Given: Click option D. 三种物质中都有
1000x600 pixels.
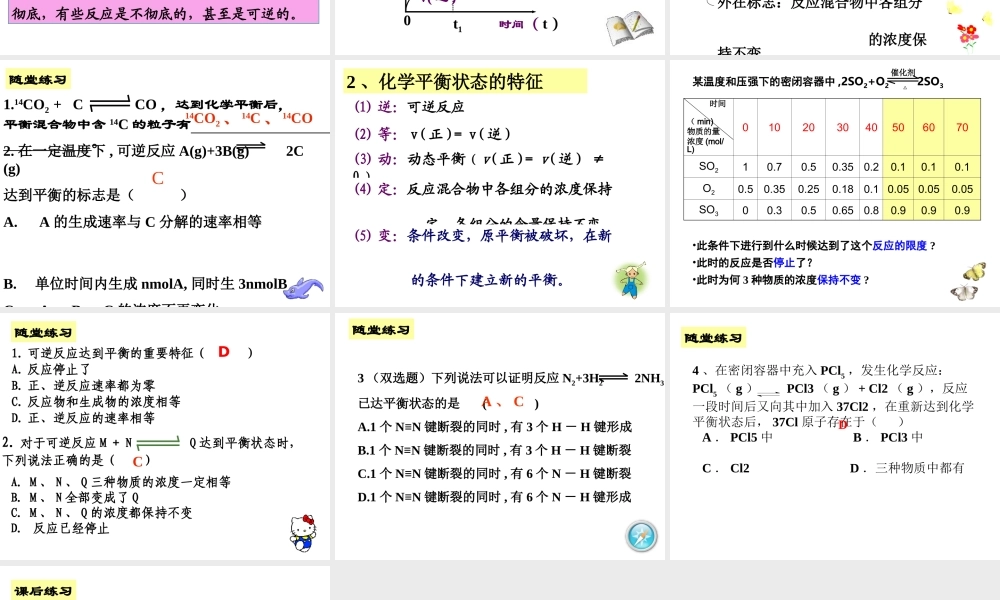Looking at the screenshot, I should tap(907, 468).
